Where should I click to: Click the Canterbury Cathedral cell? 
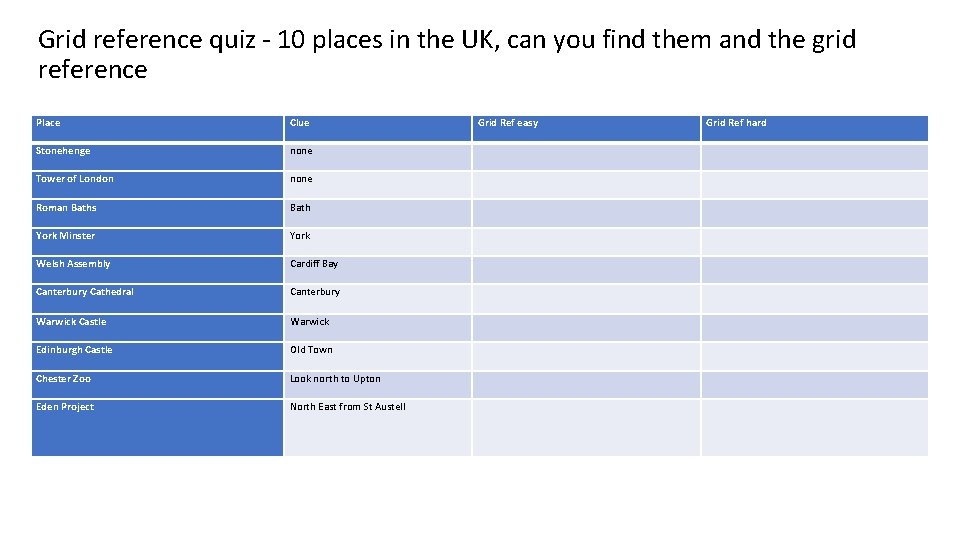click(85, 292)
